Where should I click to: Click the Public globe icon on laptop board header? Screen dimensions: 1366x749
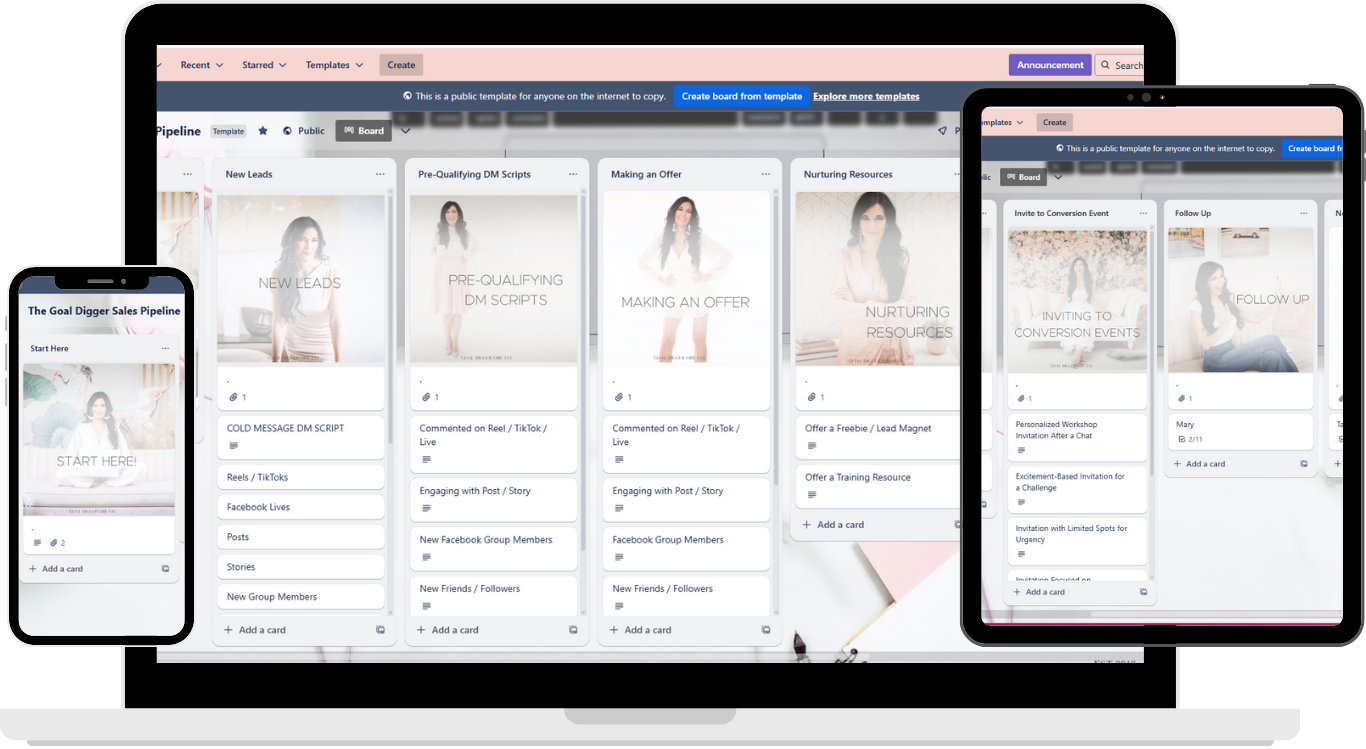[287, 131]
